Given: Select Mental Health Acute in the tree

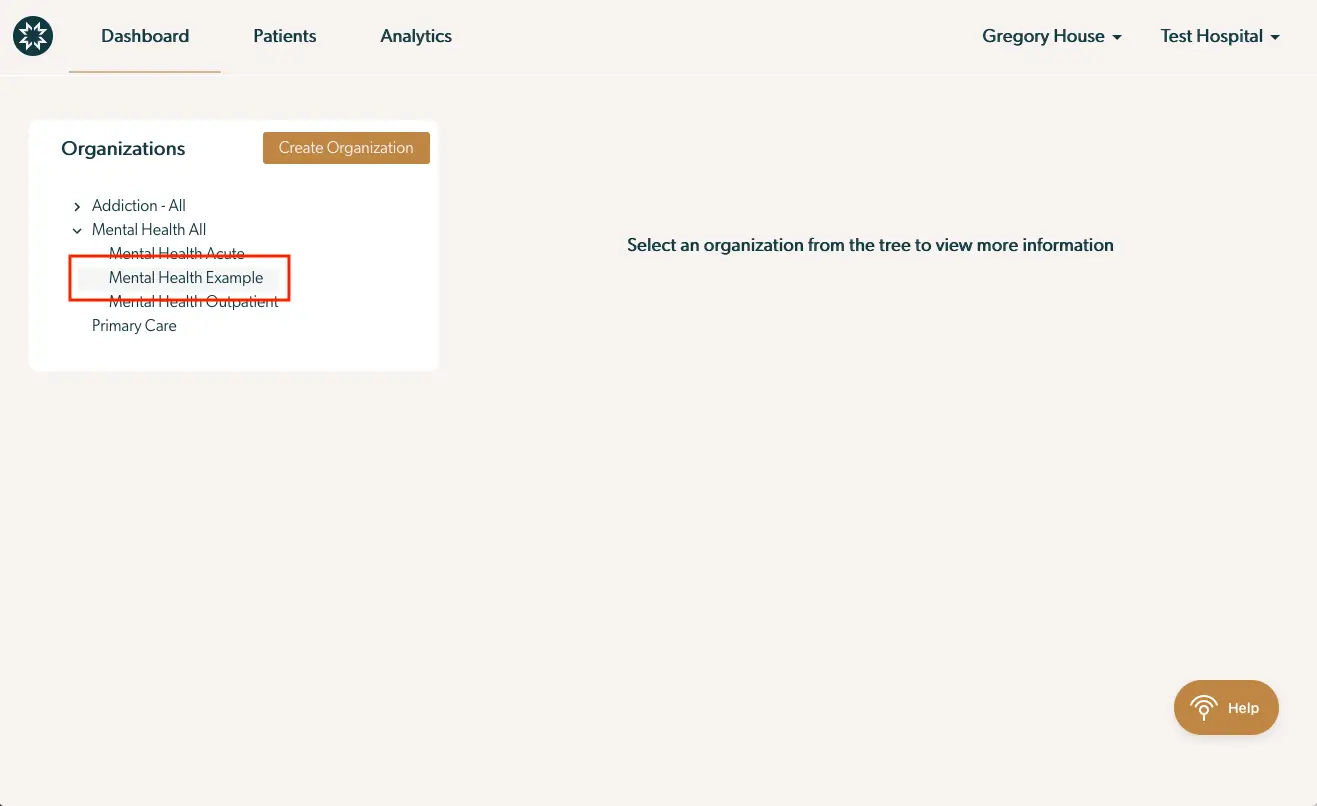Looking at the screenshot, I should tap(176, 253).
